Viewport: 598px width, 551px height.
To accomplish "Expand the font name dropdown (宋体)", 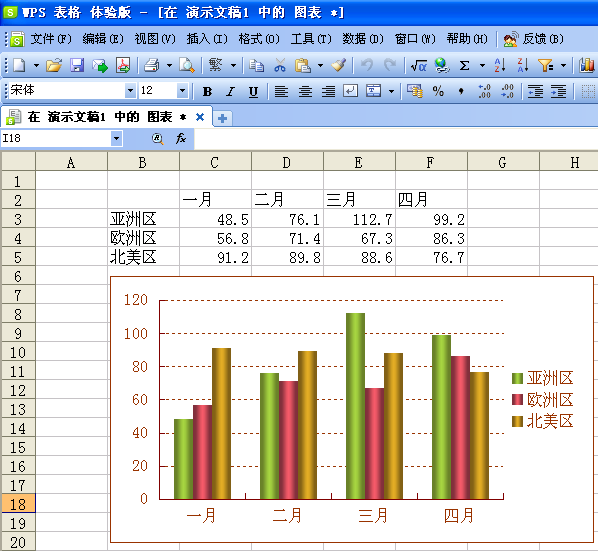I will click(x=130, y=91).
